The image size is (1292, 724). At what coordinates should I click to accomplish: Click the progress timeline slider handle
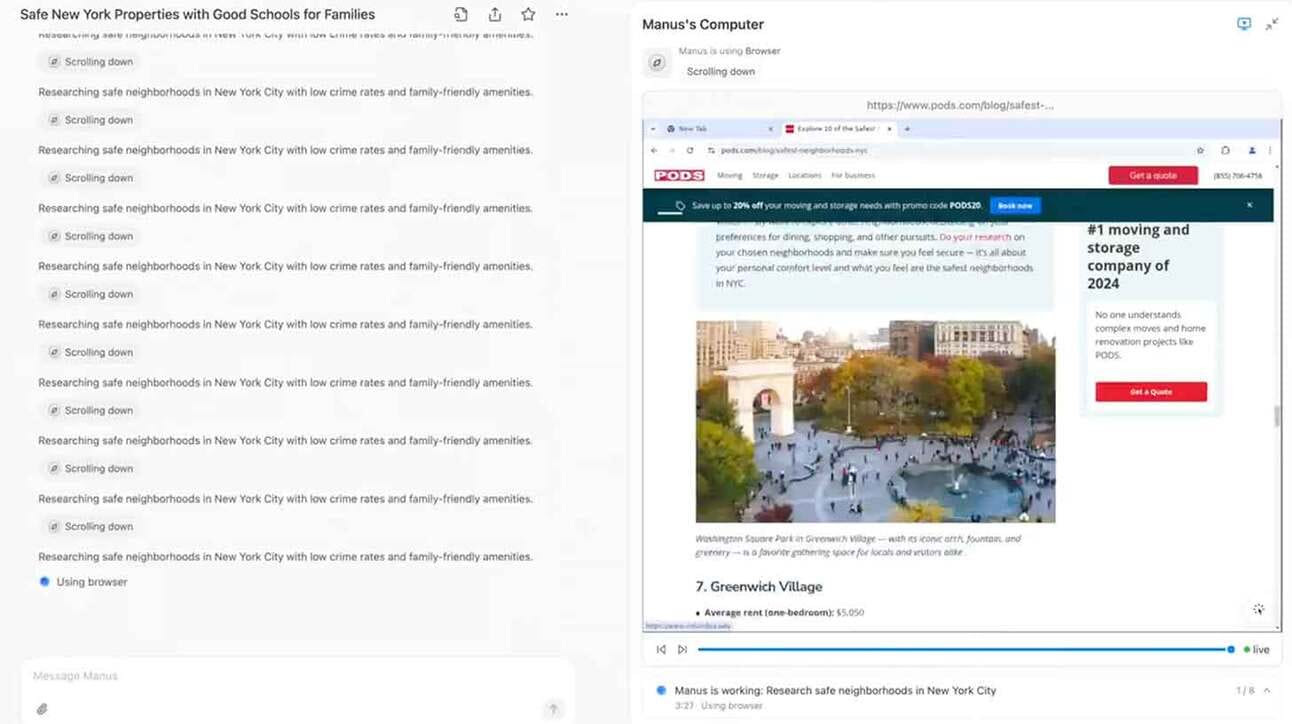[1231, 649]
